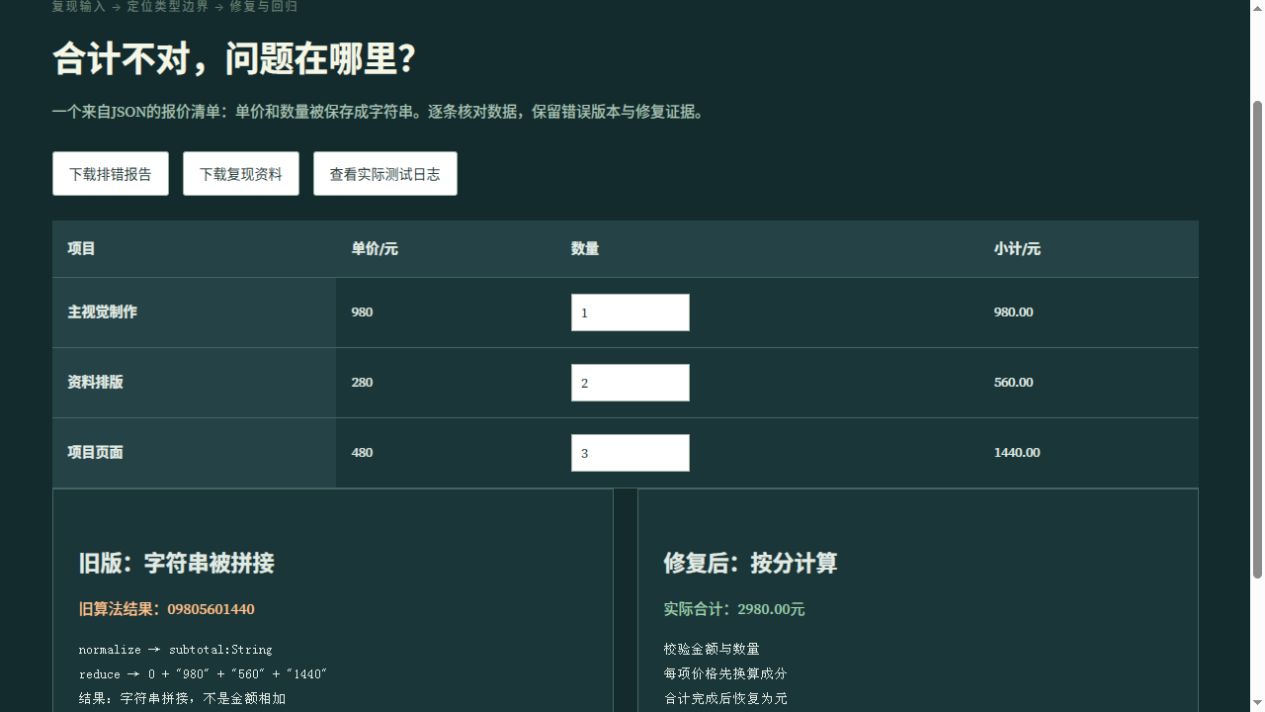
Task: Click the 旧算法结果：09805601440 text
Action: [167, 609]
